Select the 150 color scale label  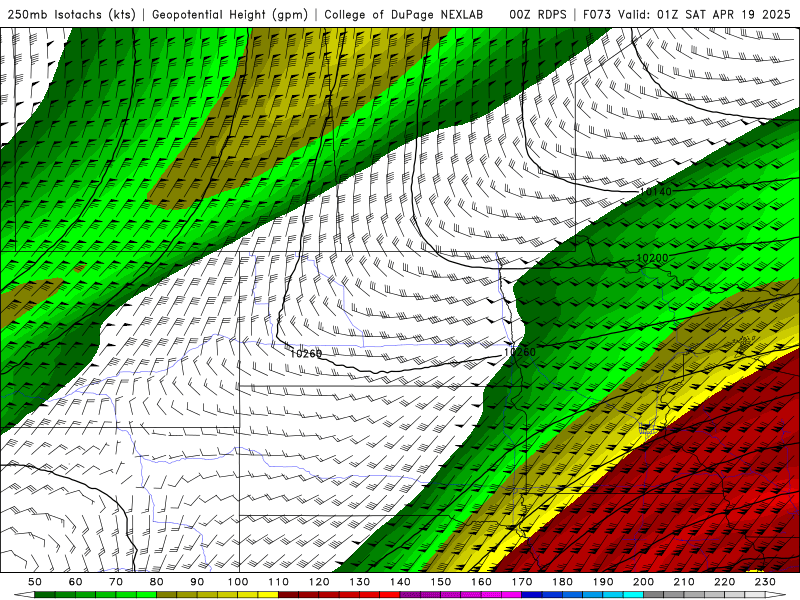point(441,582)
